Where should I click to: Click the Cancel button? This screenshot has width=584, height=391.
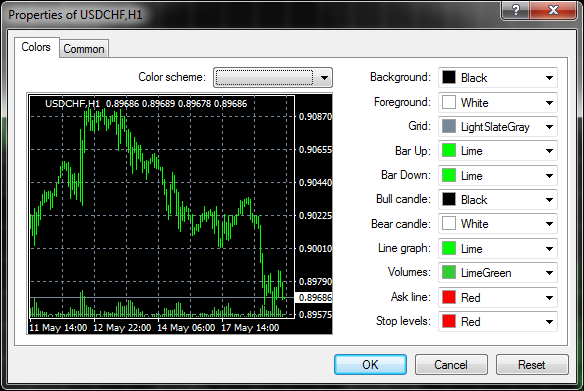click(451, 365)
